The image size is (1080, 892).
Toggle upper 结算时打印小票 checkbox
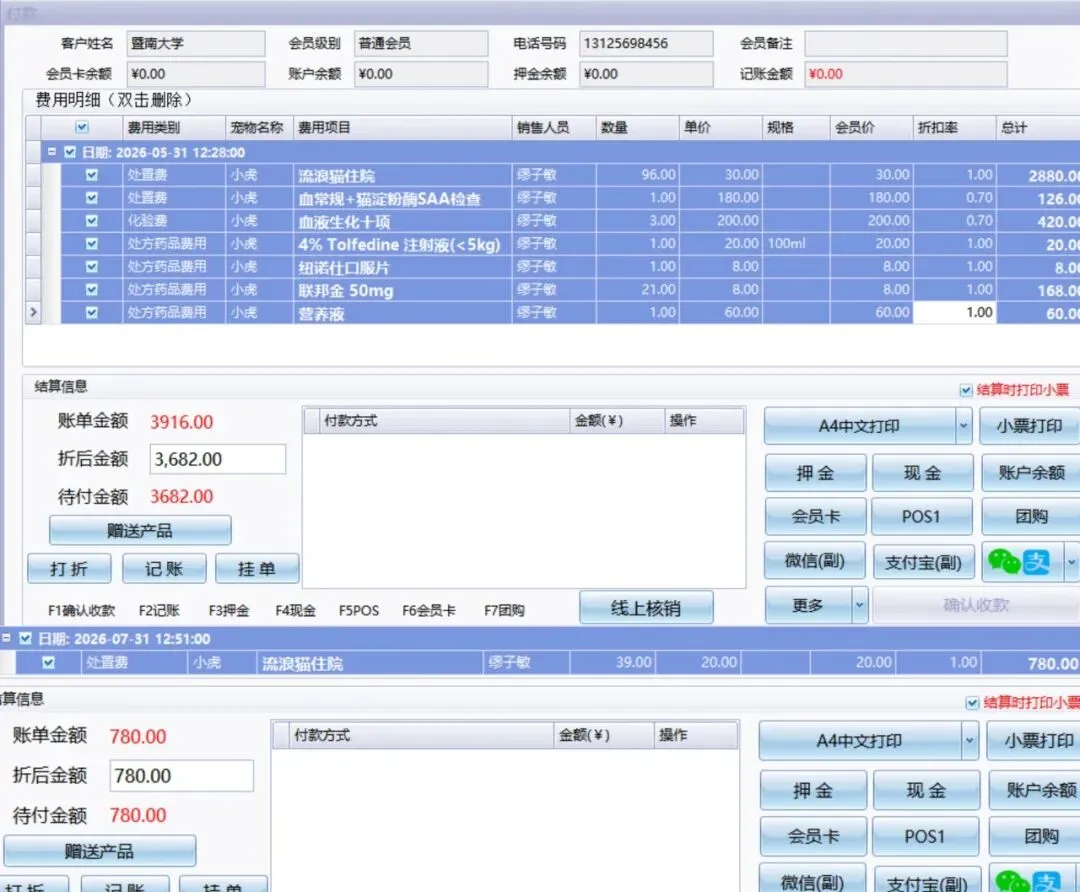click(966, 391)
